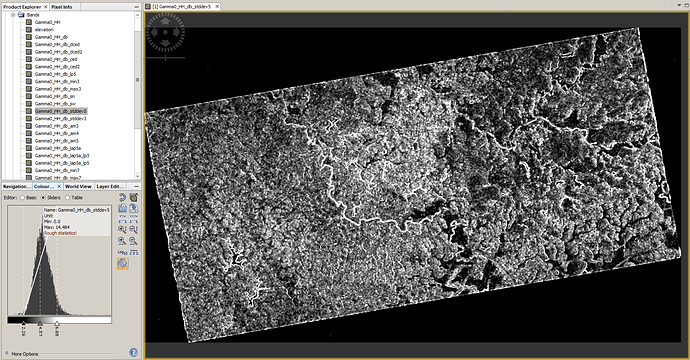
Task: Pan up with navigation compass control
Action: pos(165,20)
